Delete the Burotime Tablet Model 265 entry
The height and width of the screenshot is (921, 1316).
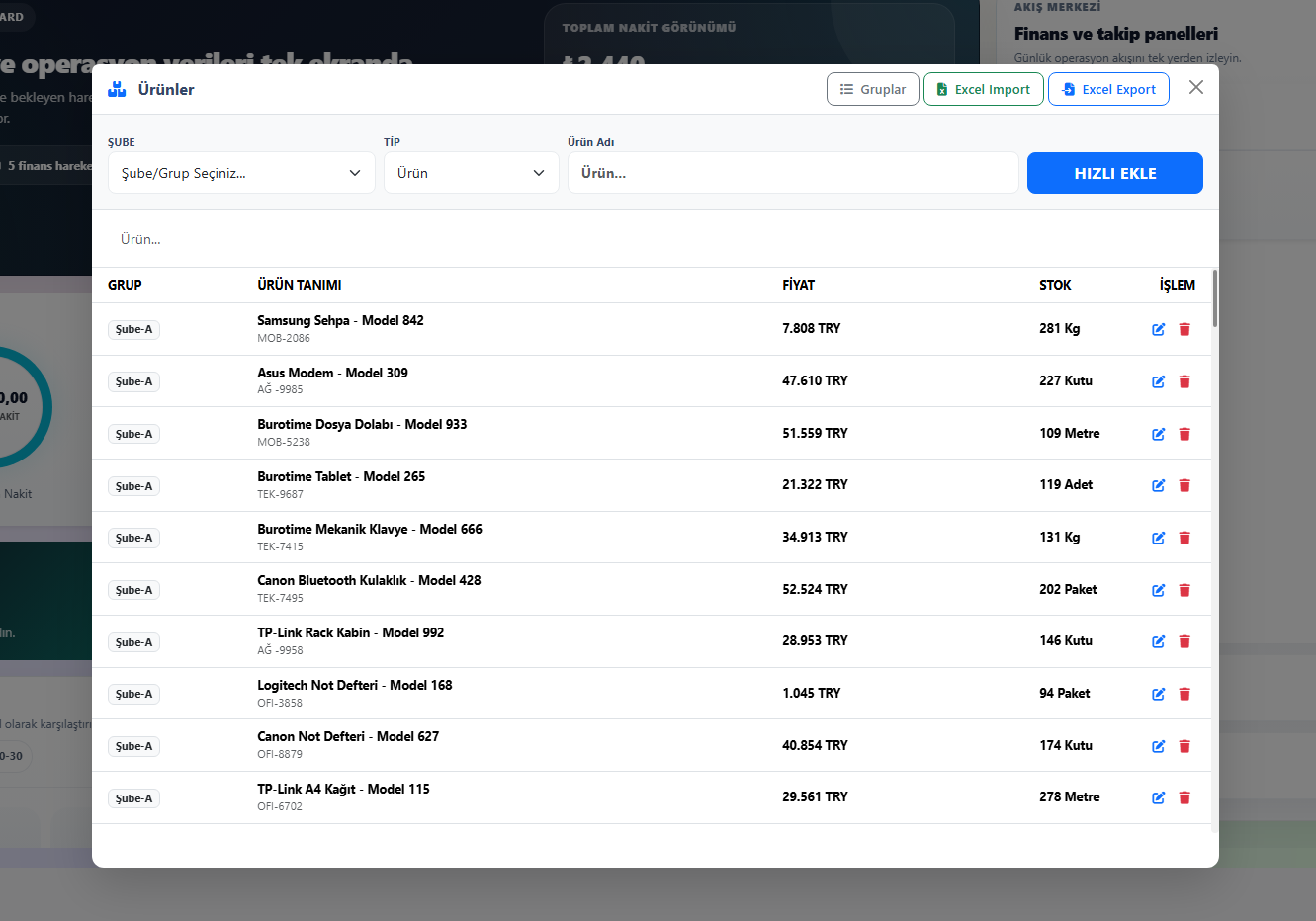[1184, 485]
